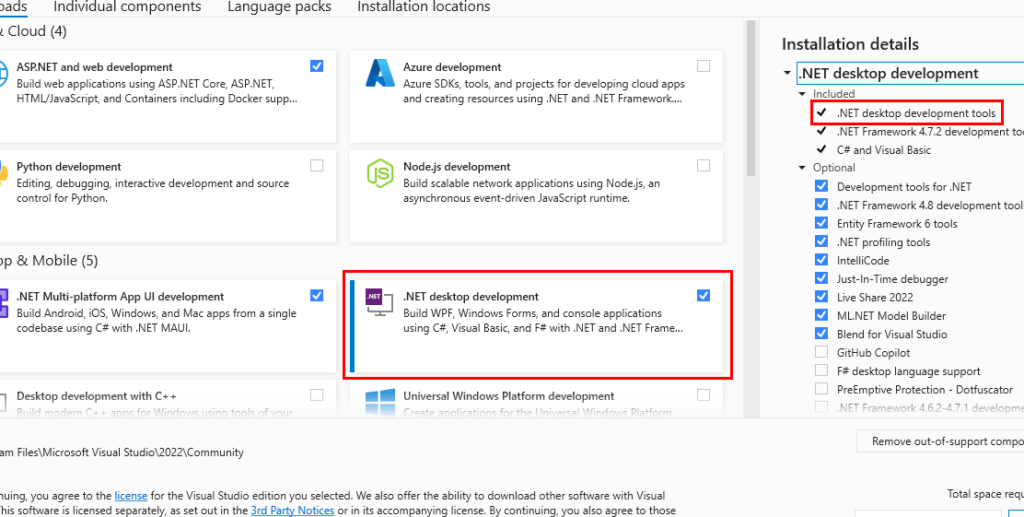The height and width of the screenshot is (517, 1024).
Task: Check F# desktop language support option
Action: pyautogui.click(x=821, y=371)
